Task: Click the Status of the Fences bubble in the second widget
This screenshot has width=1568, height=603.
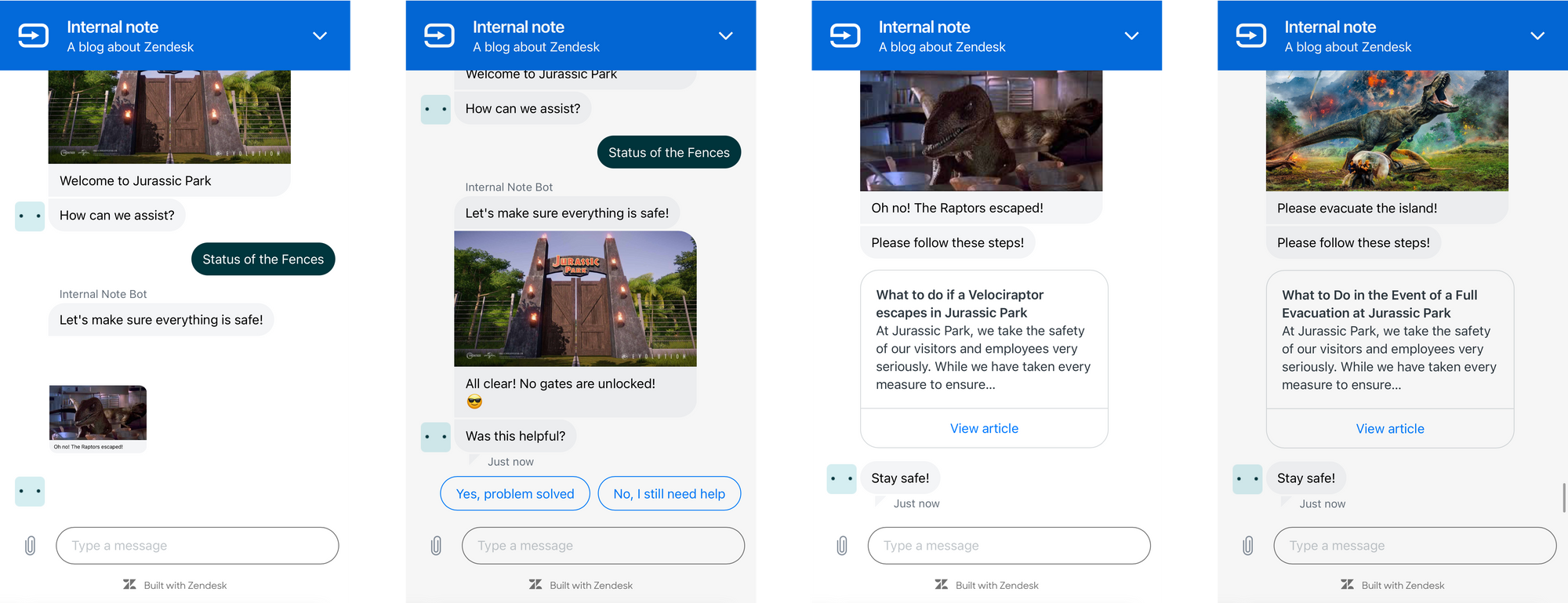Action: tap(669, 152)
